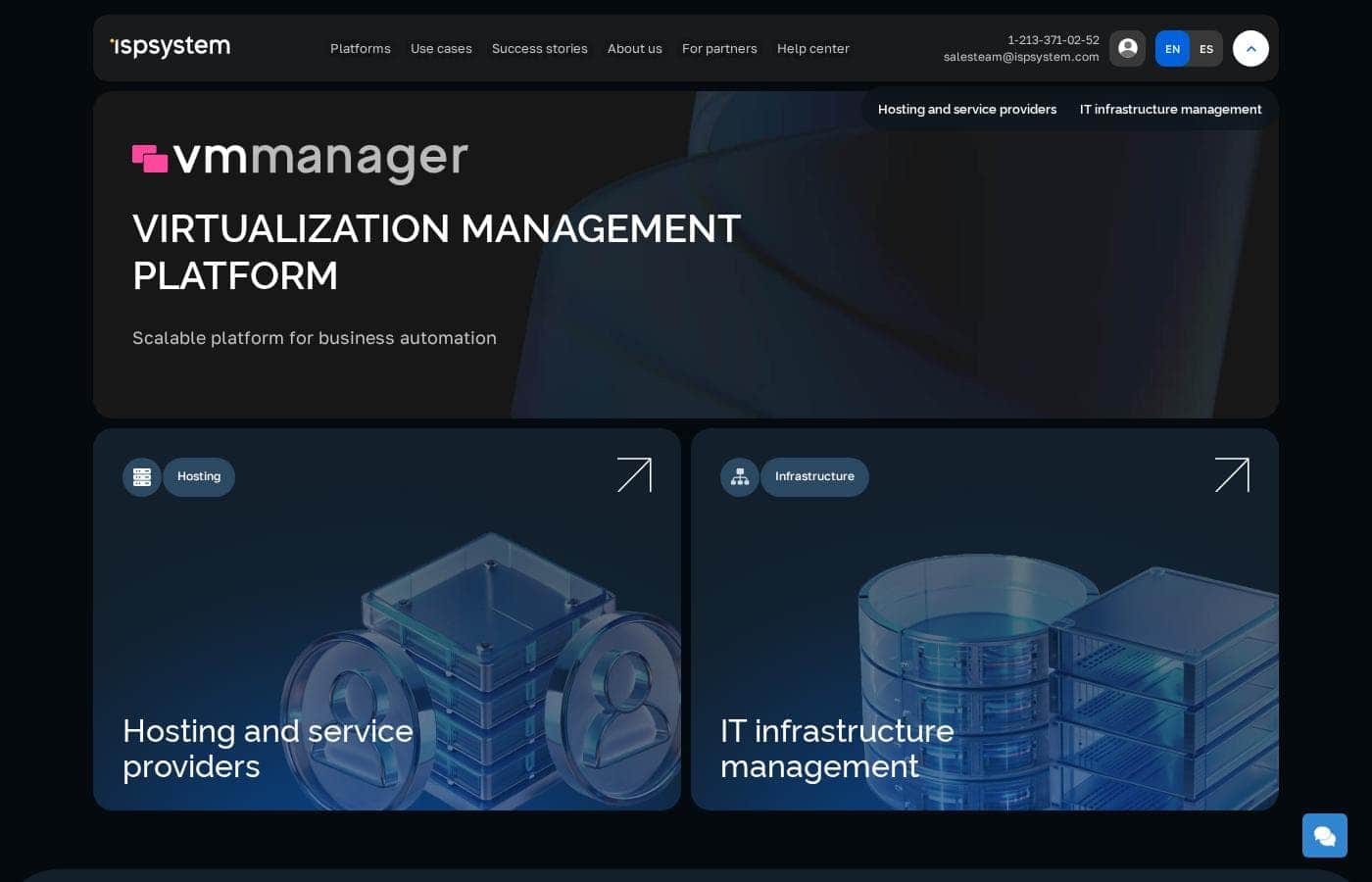Select the IT infrastructure management tab
The height and width of the screenshot is (882, 1372).
click(x=1171, y=109)
